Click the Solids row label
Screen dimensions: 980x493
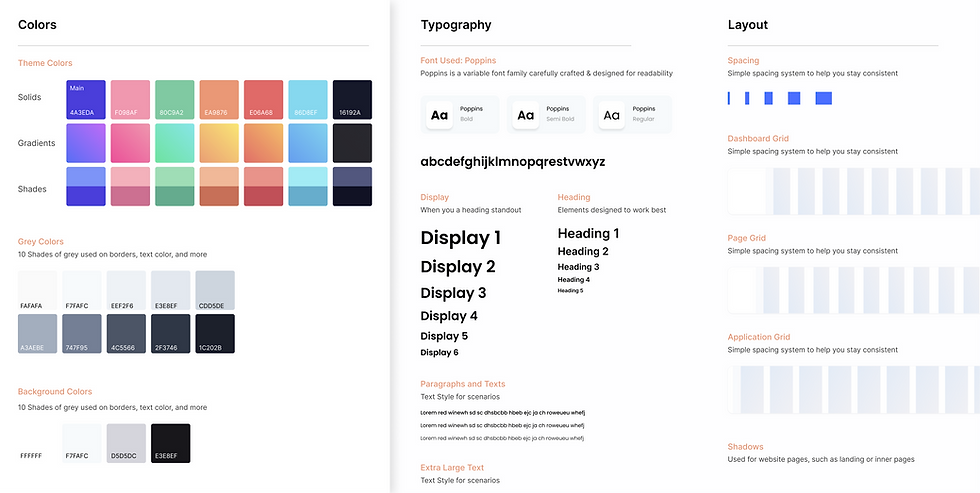(x=29, y=97)
